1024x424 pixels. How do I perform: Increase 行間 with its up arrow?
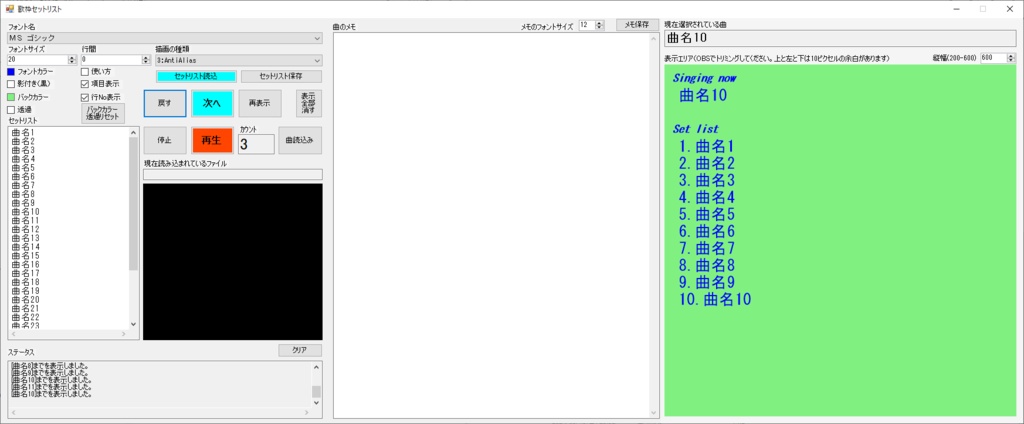(x=146, y=57)
